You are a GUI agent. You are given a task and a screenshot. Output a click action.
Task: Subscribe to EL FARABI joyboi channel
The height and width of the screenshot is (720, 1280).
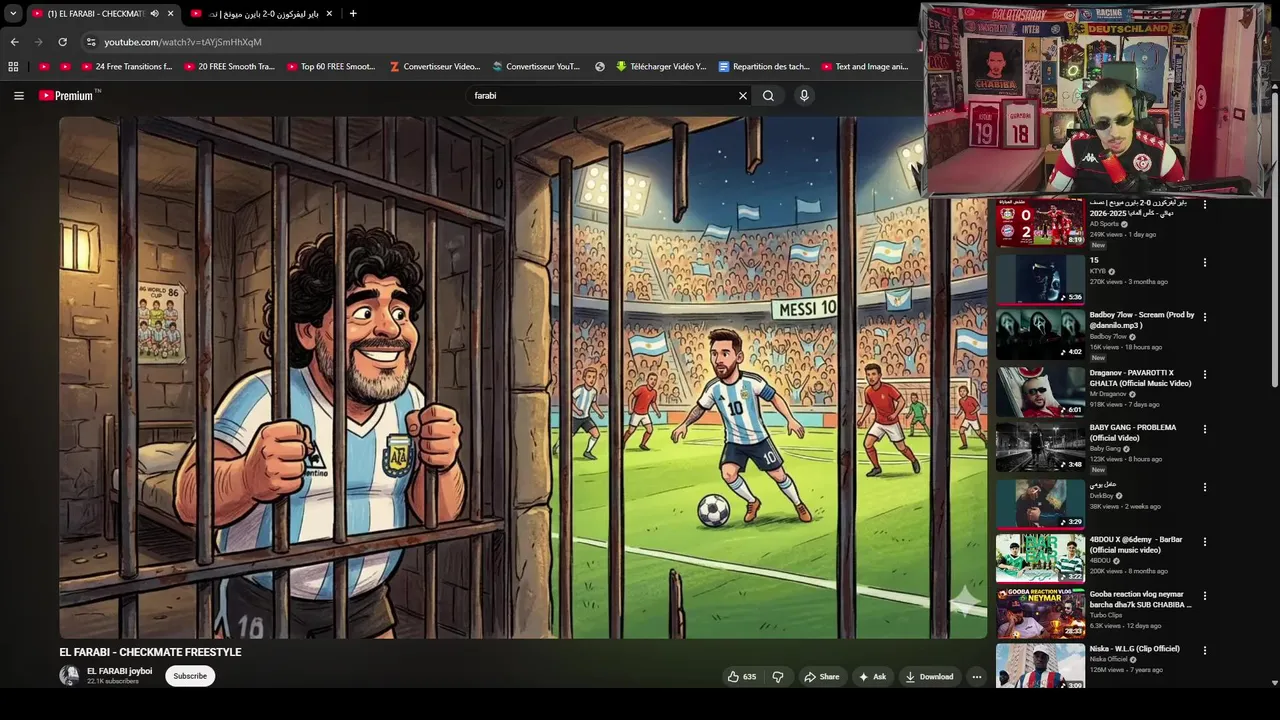click(190, 676)
